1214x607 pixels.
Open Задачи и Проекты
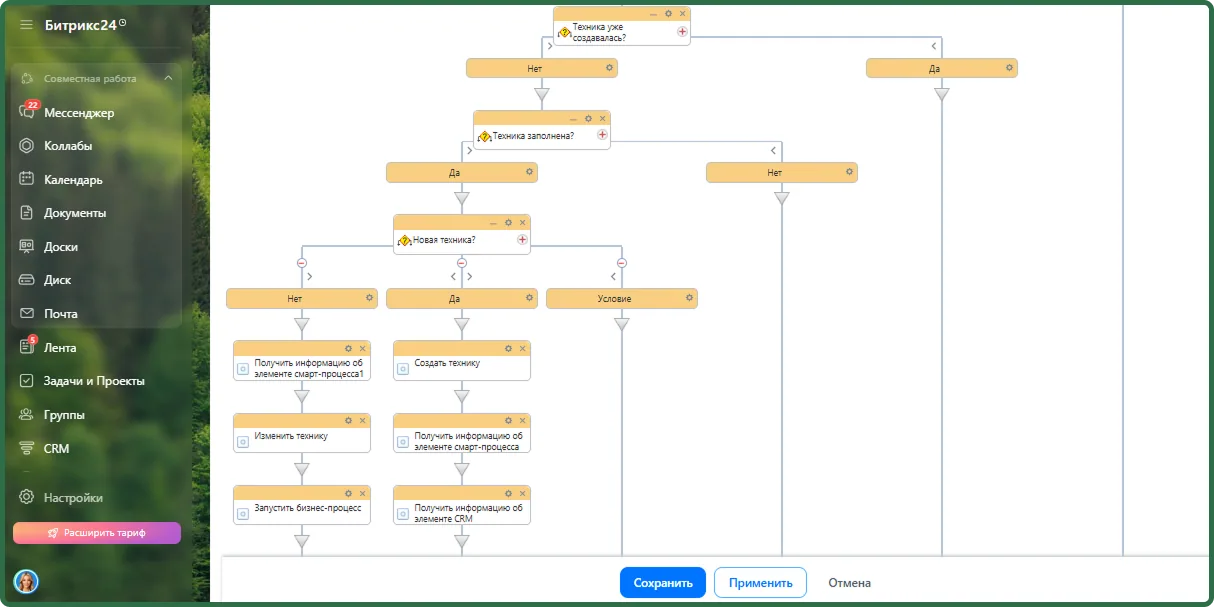pyautogui.click(x=94, y=381)
